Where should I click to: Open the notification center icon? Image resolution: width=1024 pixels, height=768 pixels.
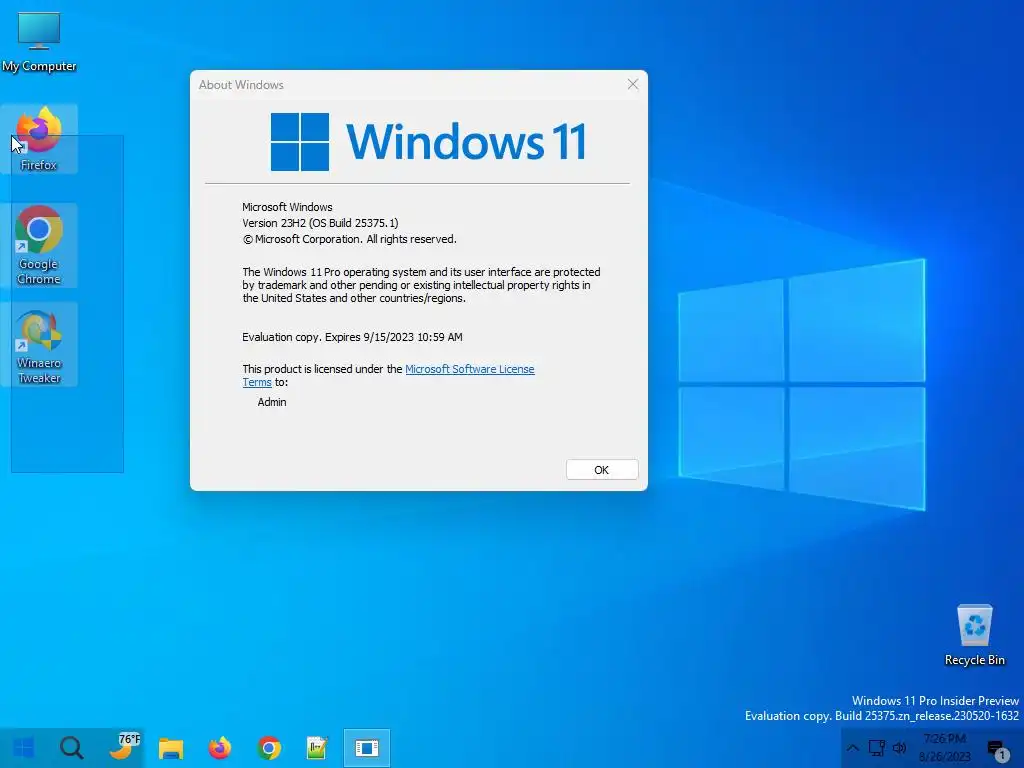[x=997, y=750]
